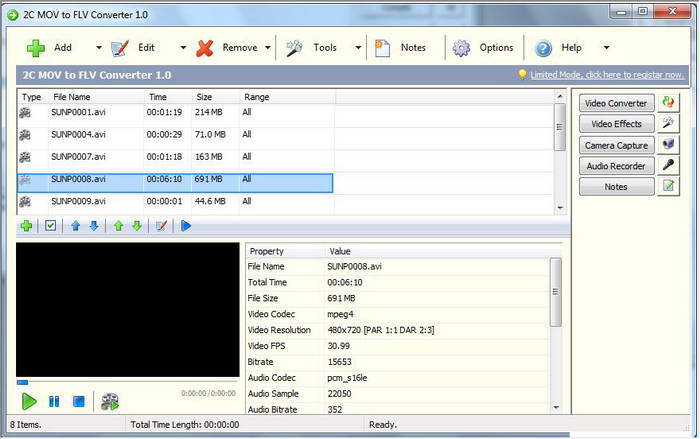Click the check-all checkbox icon below file list

point(50,226)
